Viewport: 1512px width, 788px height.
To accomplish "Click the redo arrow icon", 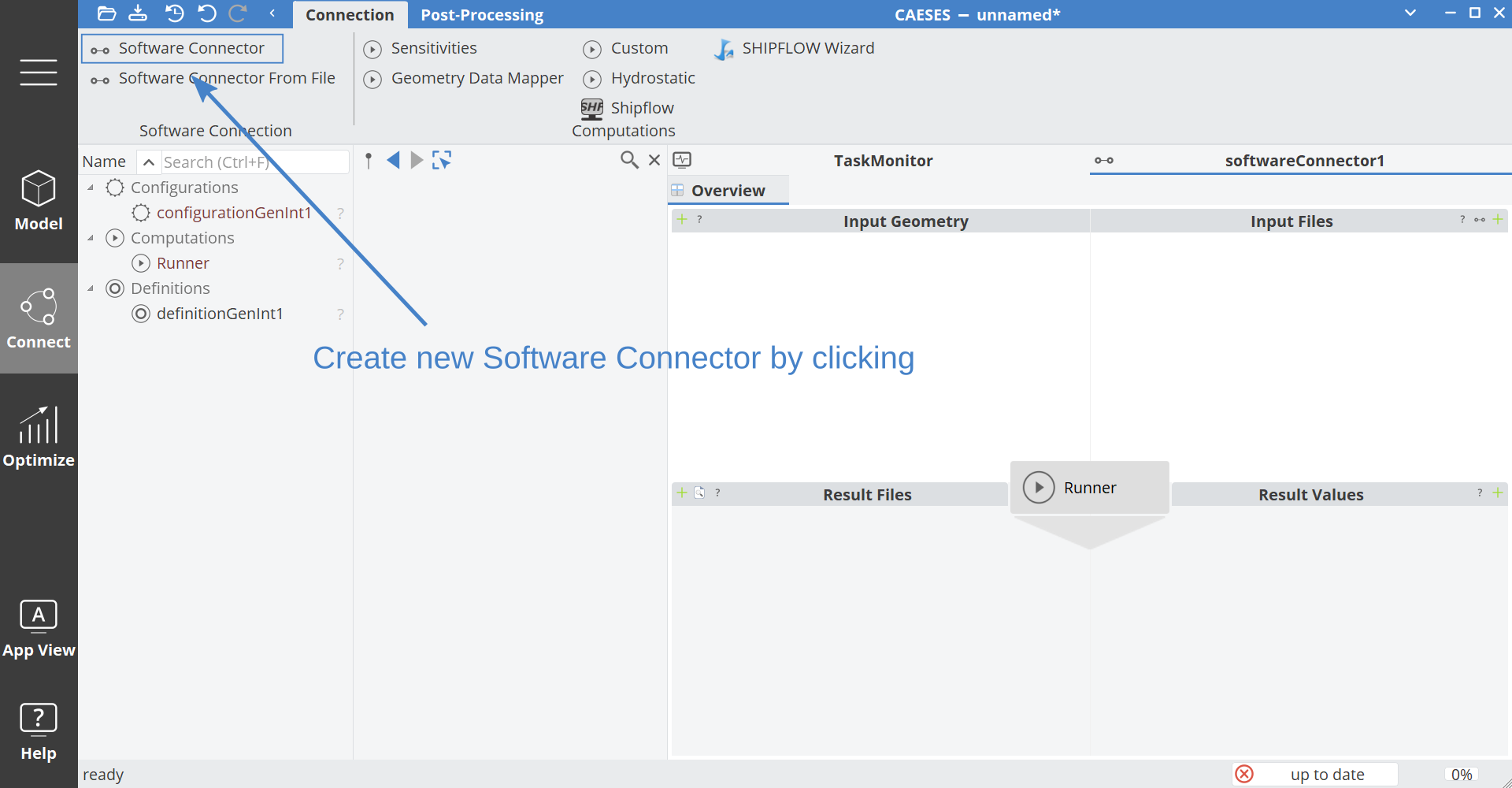I will coord(238,13).
